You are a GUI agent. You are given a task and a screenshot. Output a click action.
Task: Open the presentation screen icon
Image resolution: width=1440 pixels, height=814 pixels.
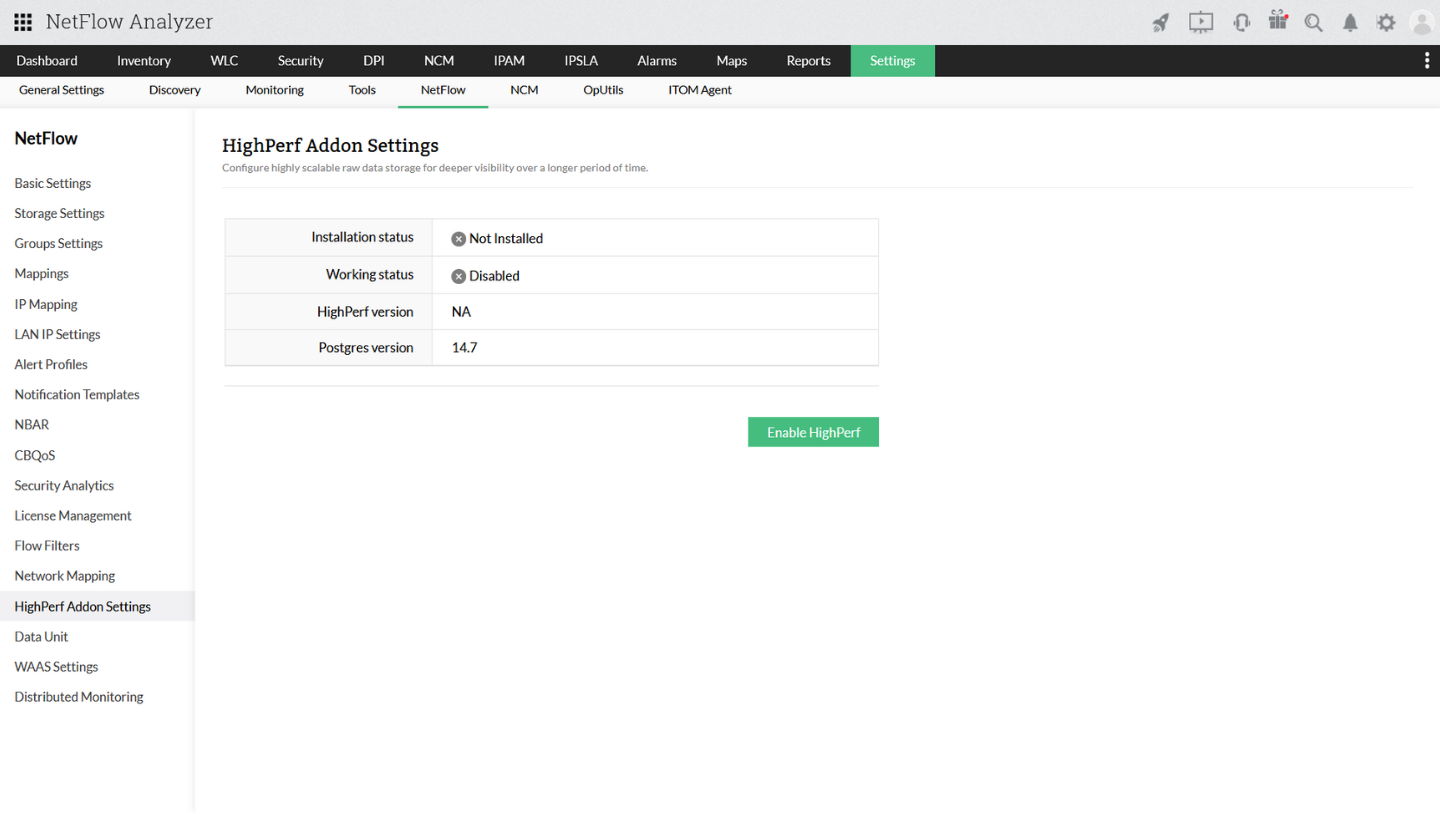pyautogui.click(x=1201, y=22)
